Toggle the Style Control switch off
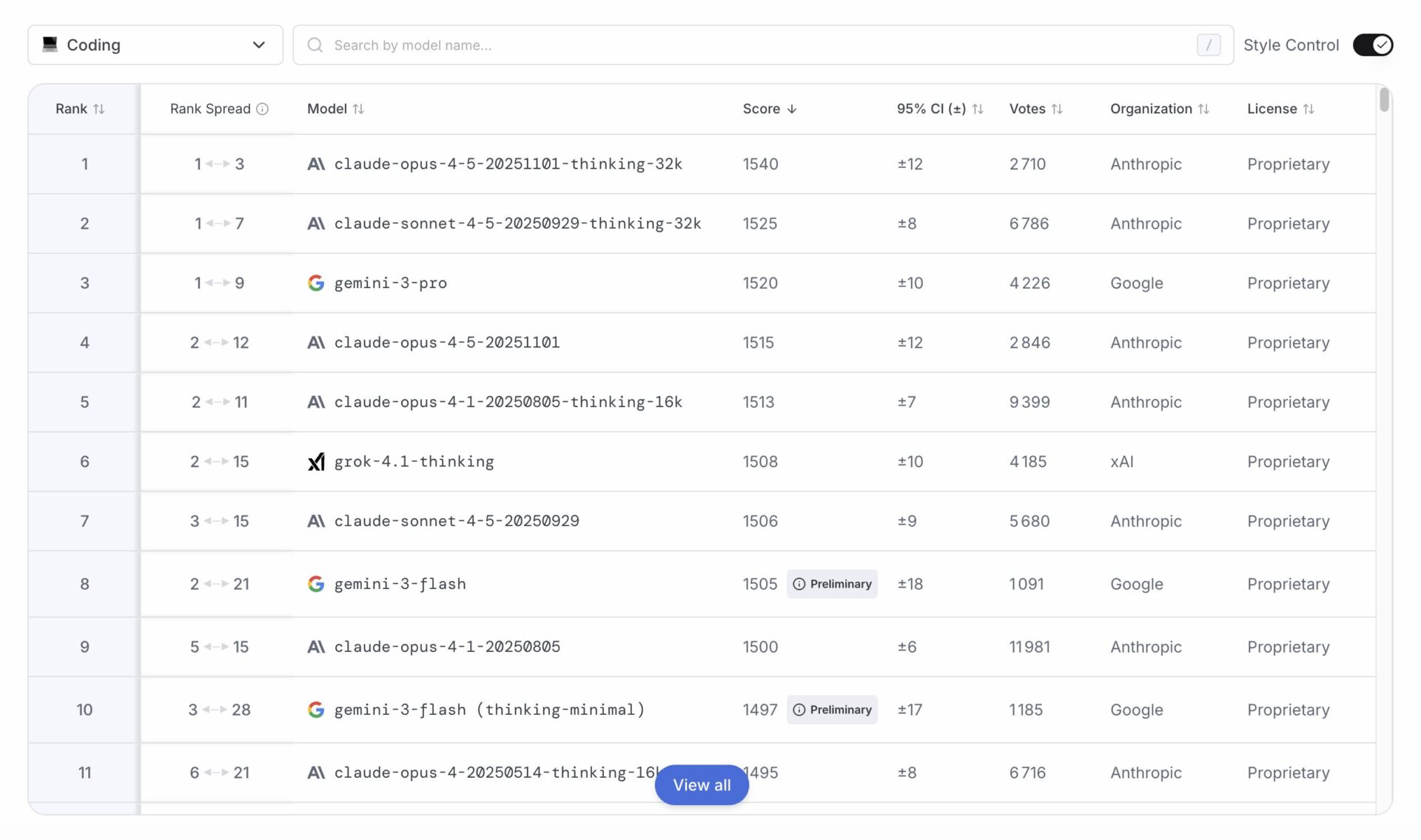The width and height of the screenshot is (1421, 840). [x=1372, y=45]
